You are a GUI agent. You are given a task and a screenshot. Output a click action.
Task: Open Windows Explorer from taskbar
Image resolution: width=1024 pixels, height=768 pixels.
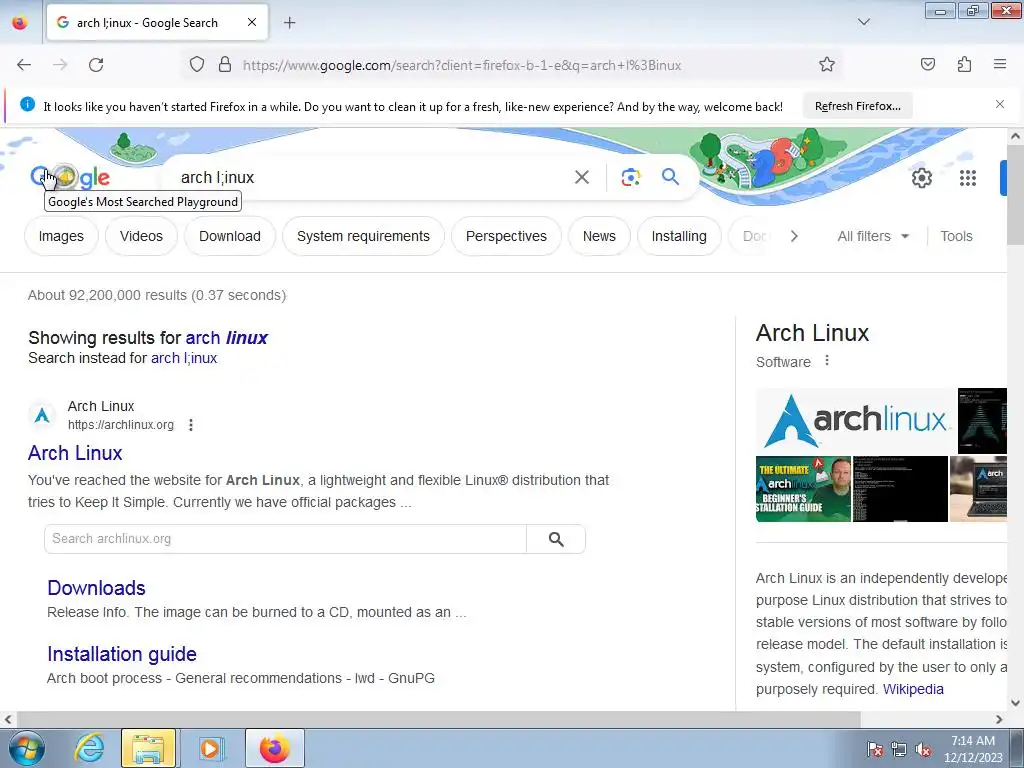click(148, 748)
